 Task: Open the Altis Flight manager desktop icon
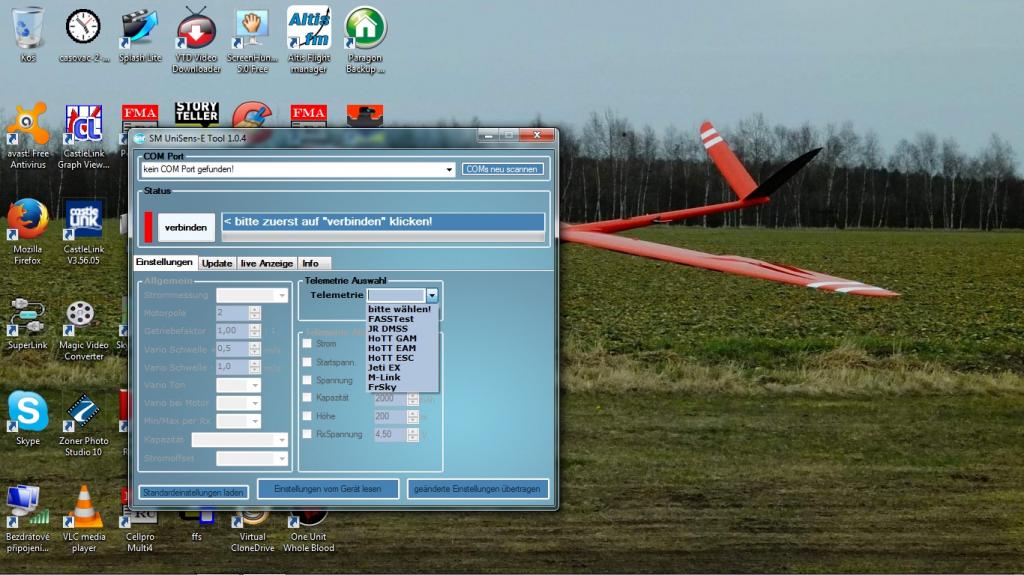click(x=308, y=29)
